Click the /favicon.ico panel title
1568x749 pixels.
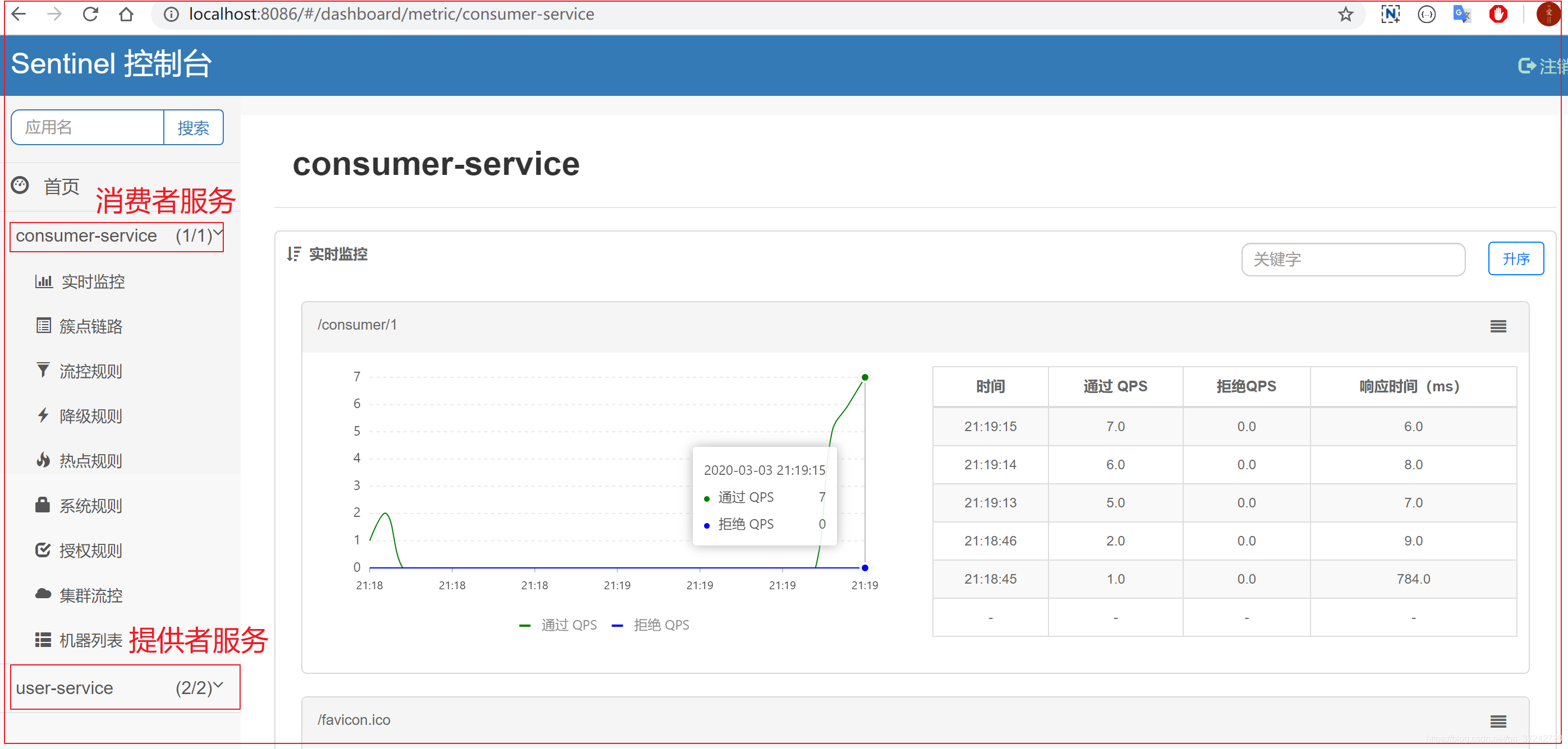353,720
